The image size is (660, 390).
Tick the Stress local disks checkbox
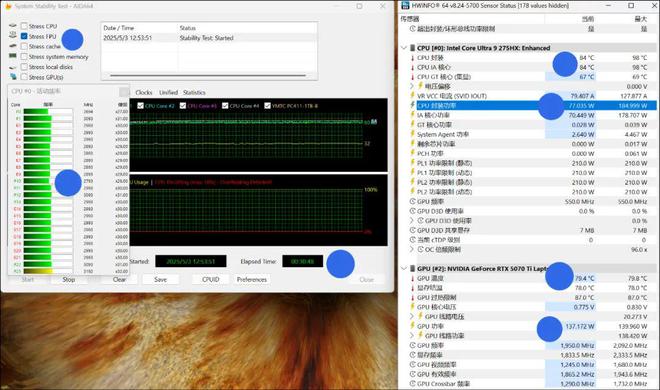(x=24, y=67)
